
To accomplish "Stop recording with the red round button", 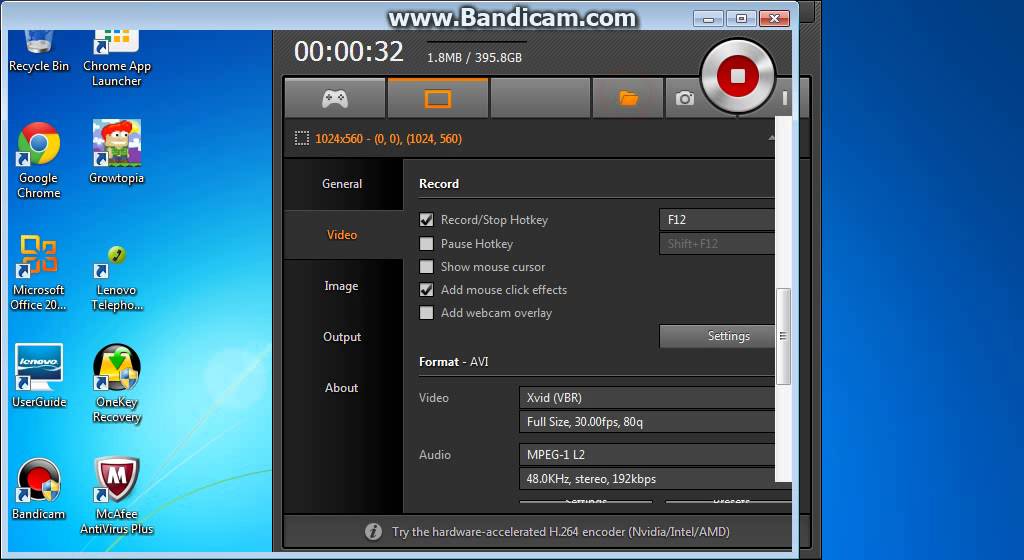I will coord(738,76).
